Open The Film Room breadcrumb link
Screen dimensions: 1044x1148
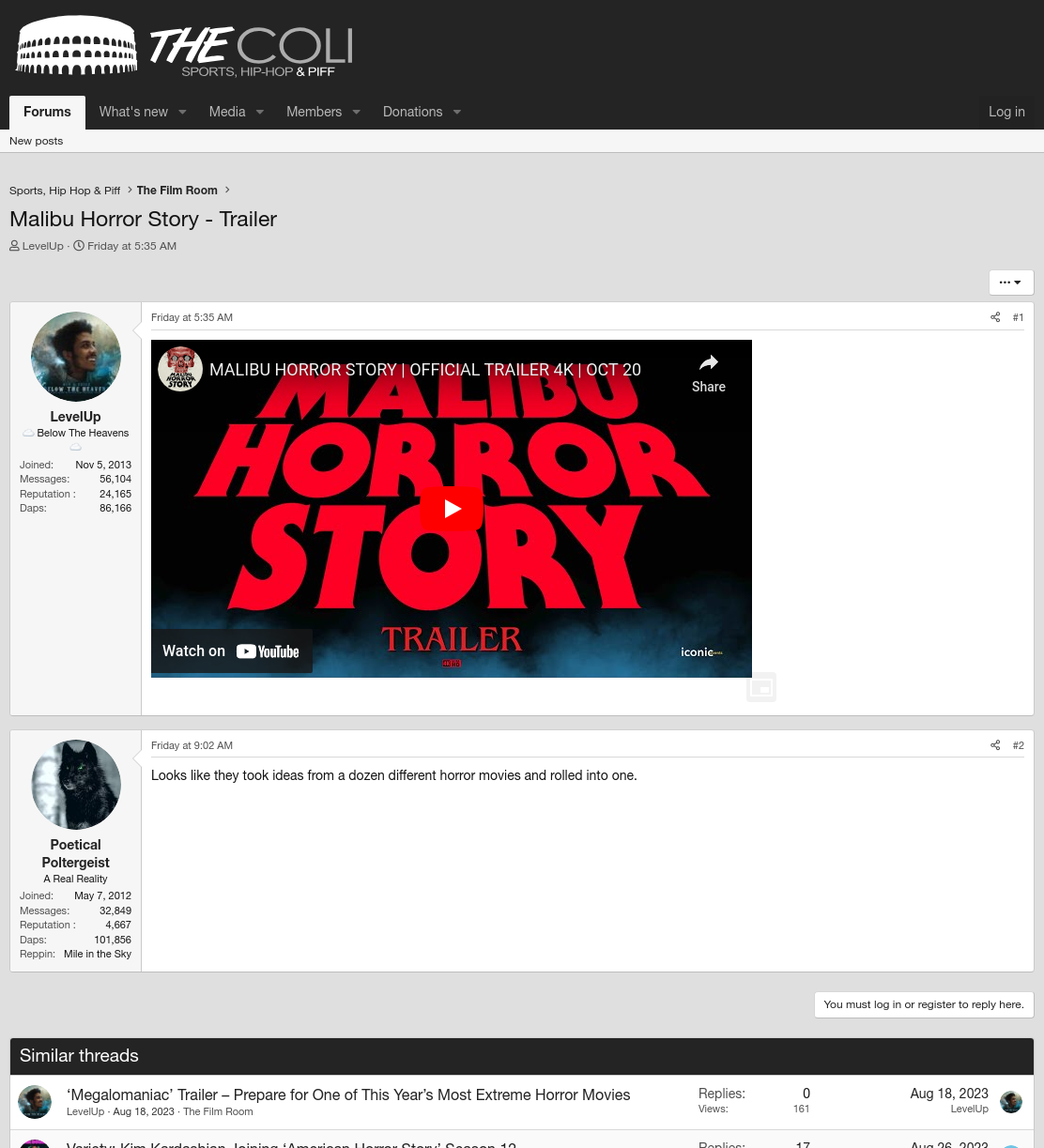point(177,191)
